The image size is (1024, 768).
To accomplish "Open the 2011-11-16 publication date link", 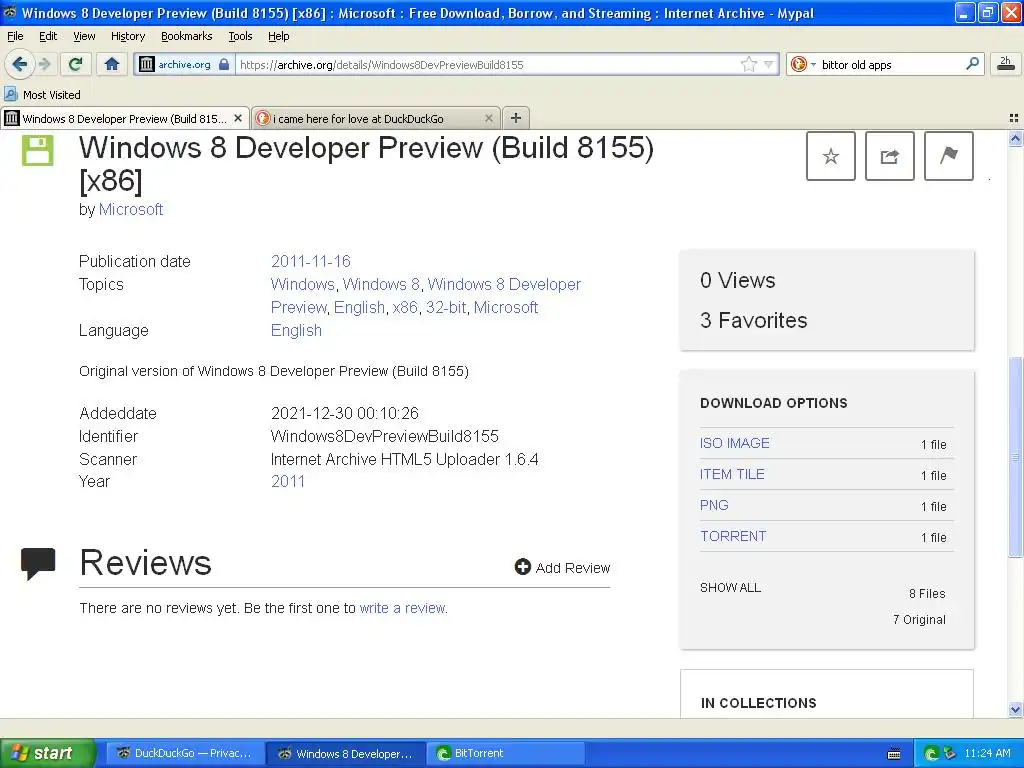I will tap(311, 261).
